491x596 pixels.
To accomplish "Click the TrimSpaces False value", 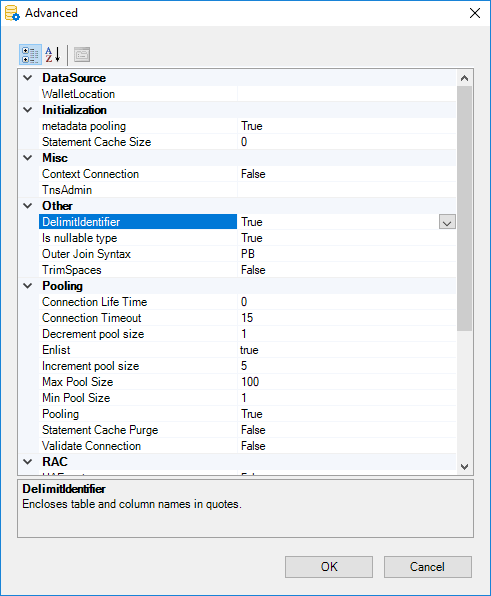I will click(347, 269).
